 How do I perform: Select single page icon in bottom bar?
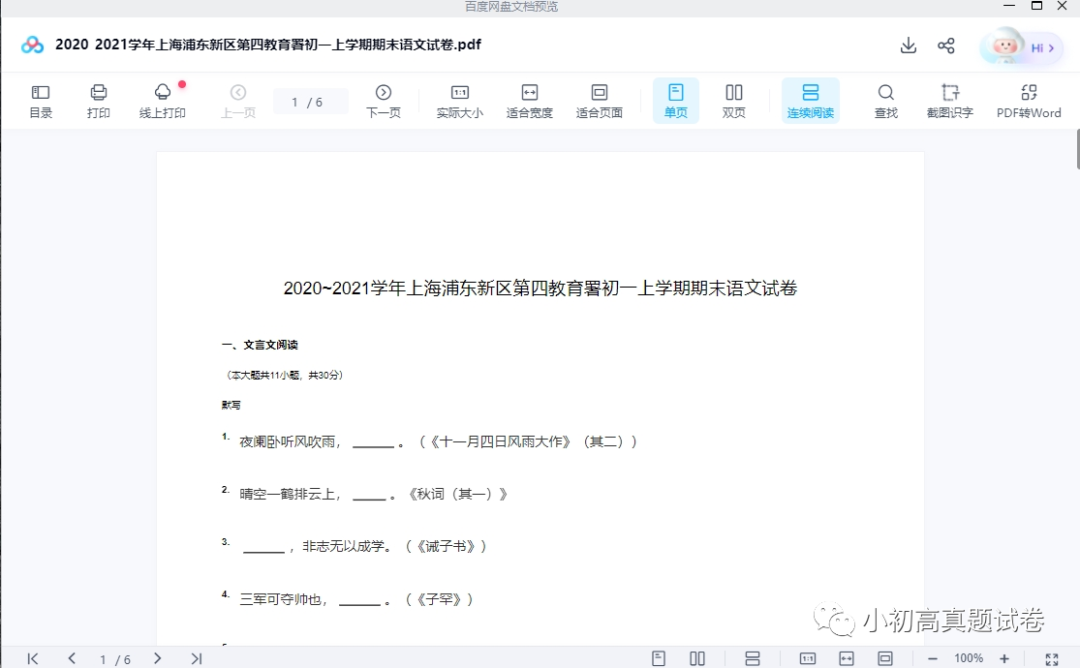pyautogui.click(x=658, y=658)
